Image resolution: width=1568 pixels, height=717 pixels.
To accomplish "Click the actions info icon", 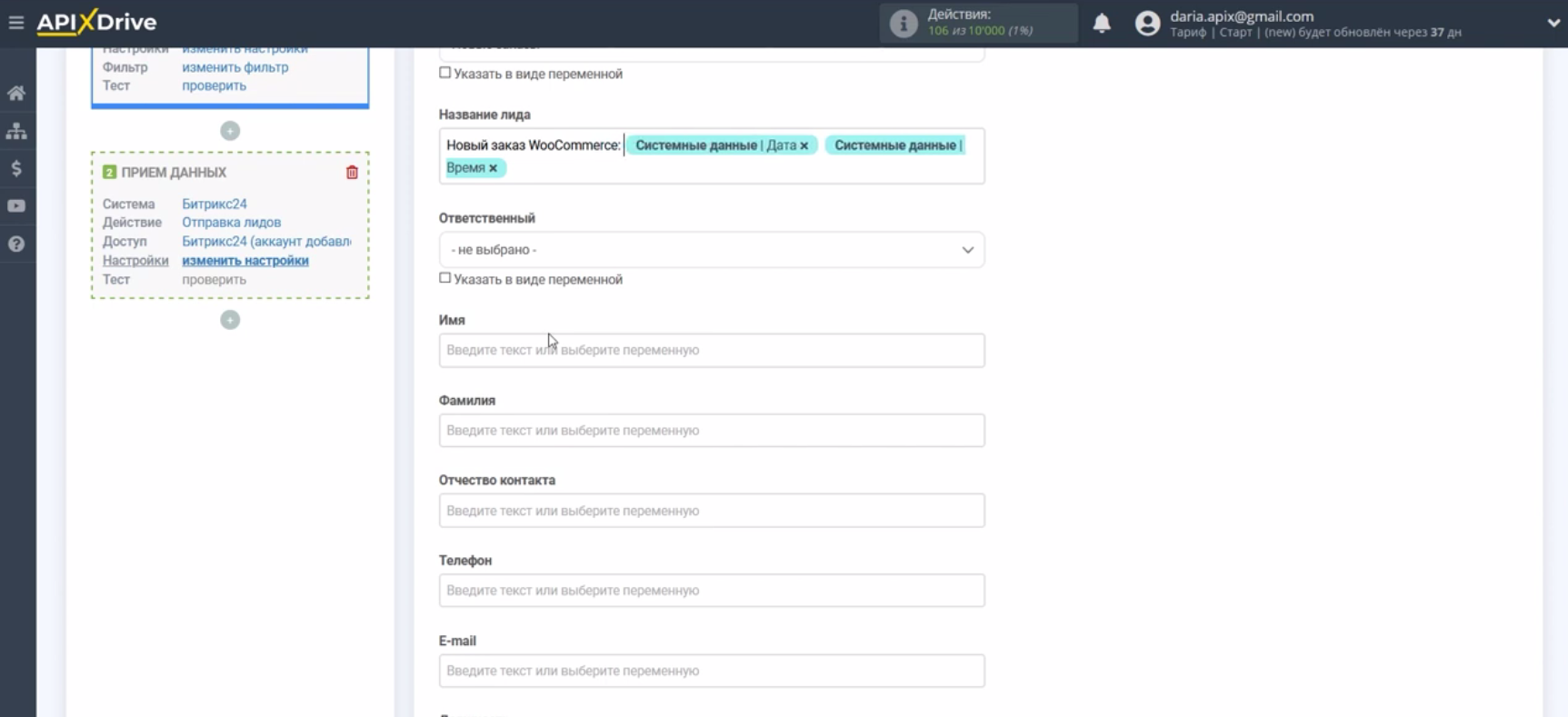I will (x=904, y=24).
